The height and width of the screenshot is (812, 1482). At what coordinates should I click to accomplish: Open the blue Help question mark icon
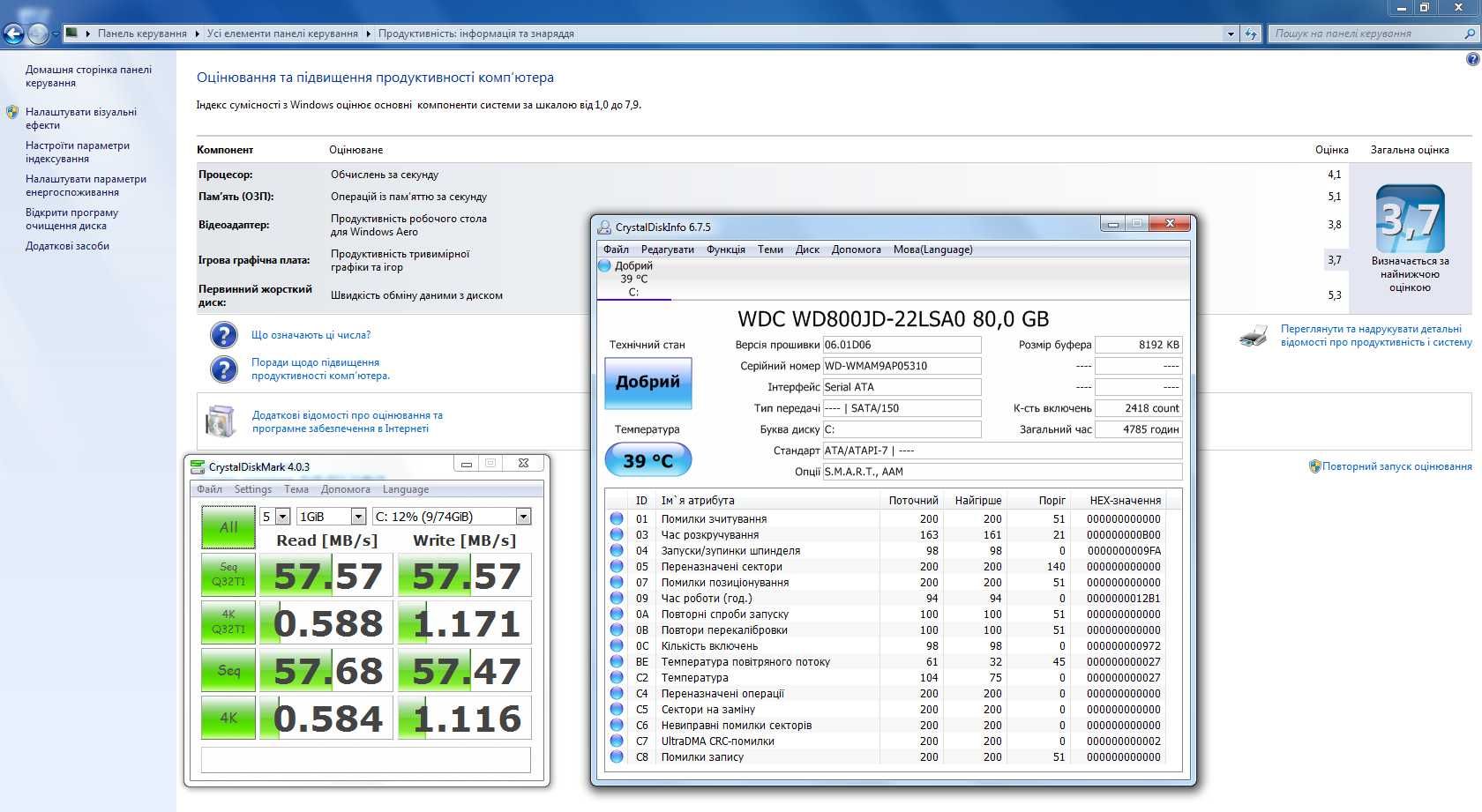pos(1472,59)
